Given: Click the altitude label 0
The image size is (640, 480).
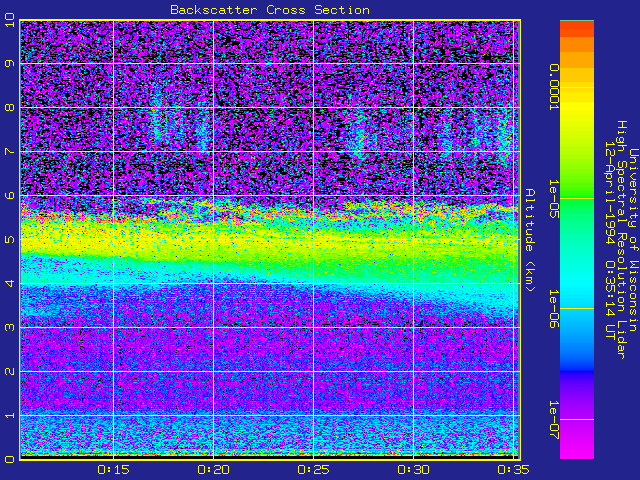Looking at the screenshot, I should 9,459.
